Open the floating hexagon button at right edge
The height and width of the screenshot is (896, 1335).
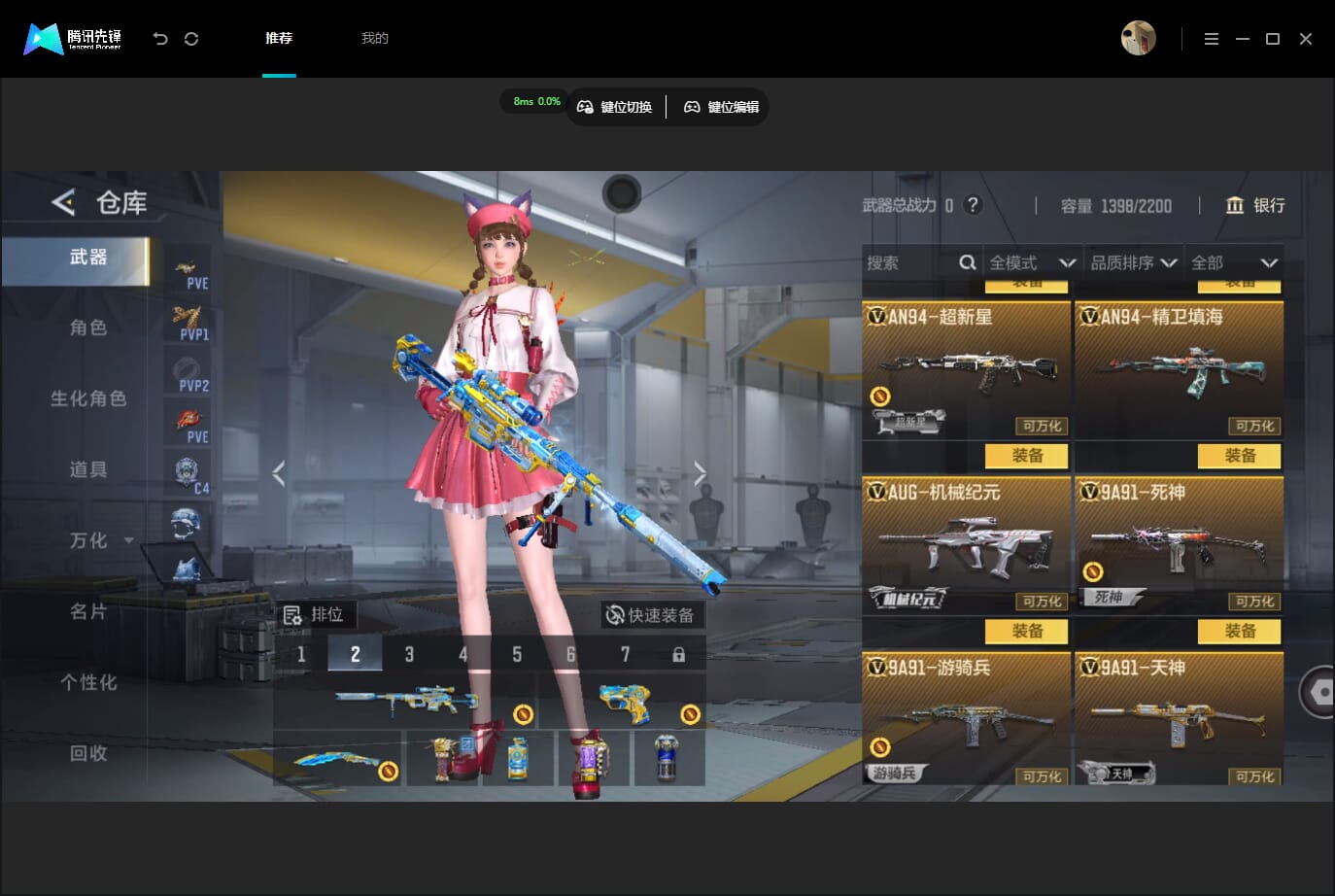tap(1318, 692)
